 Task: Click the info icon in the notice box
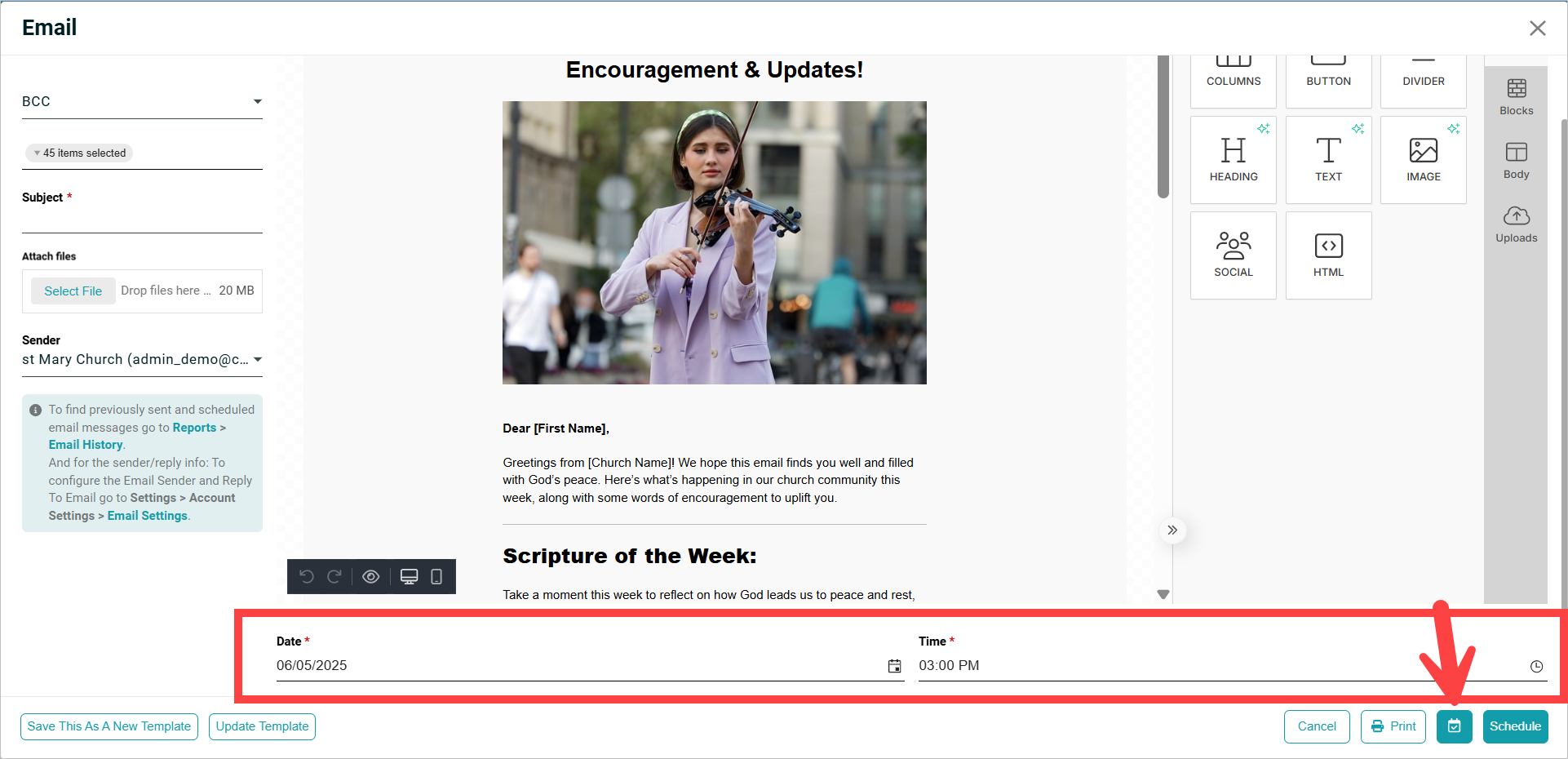[35, 411]
